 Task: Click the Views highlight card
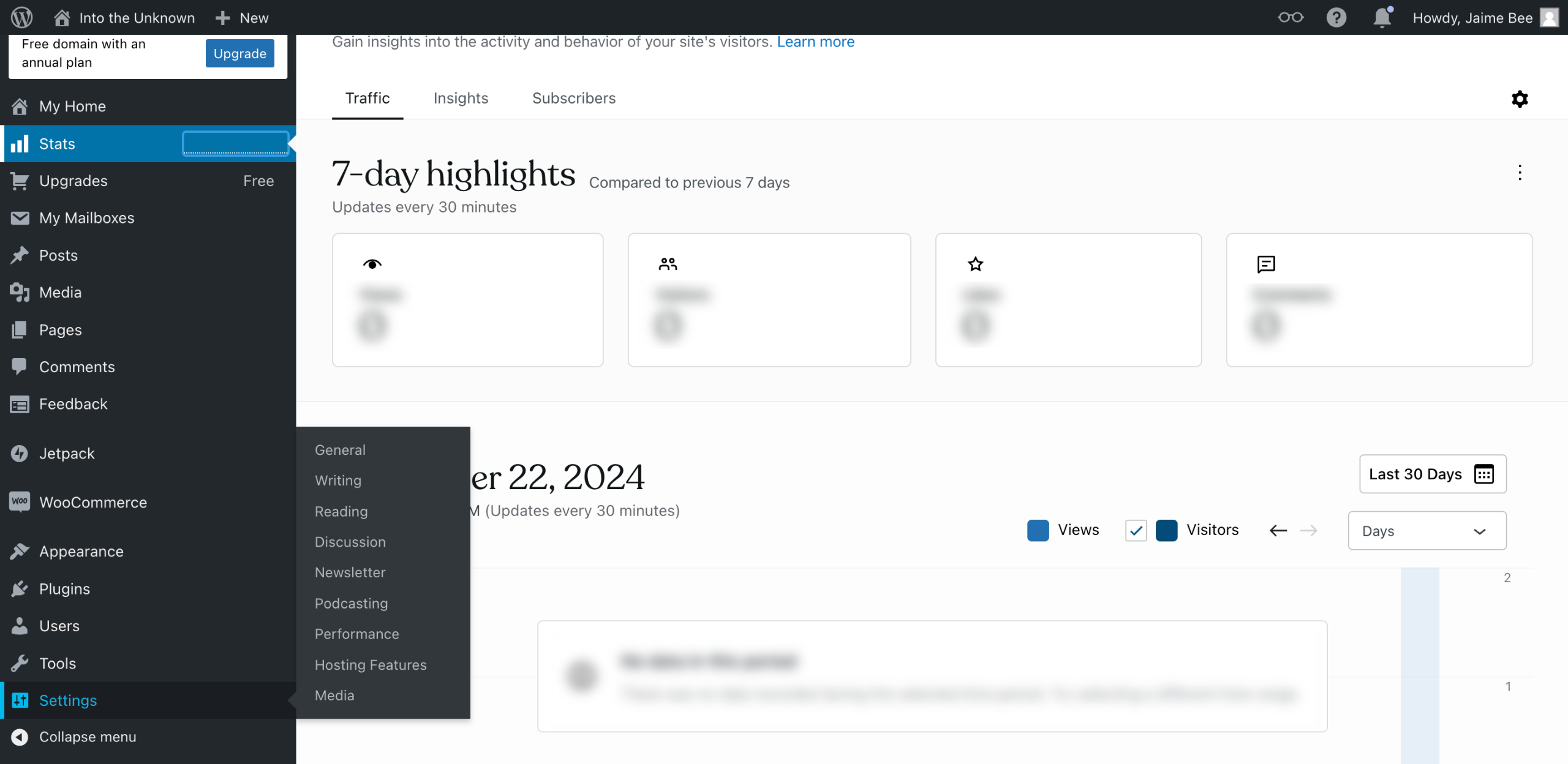pyautogui.click(x=467, y=300)
